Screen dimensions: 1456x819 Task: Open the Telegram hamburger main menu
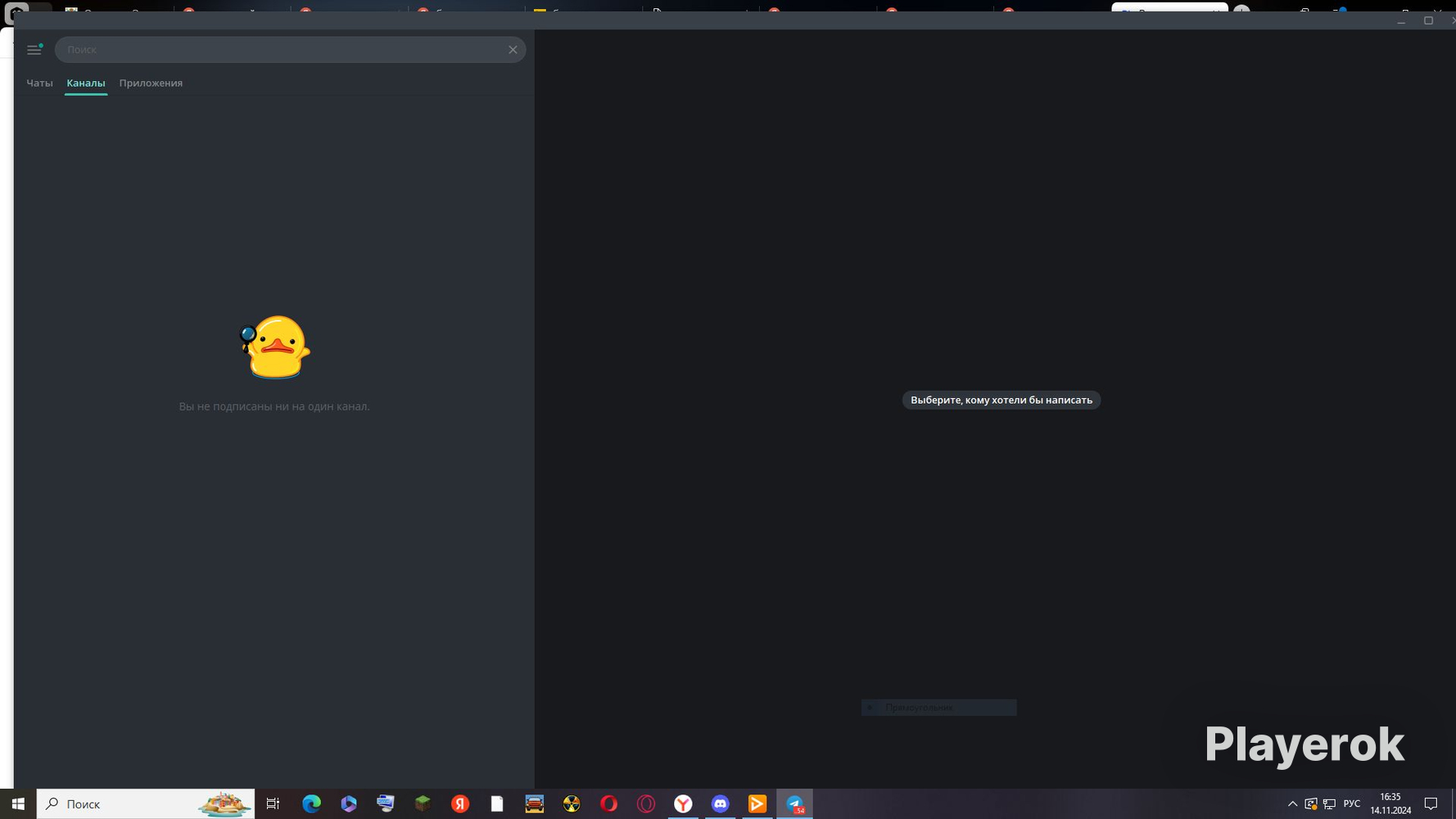click(34, 50)
